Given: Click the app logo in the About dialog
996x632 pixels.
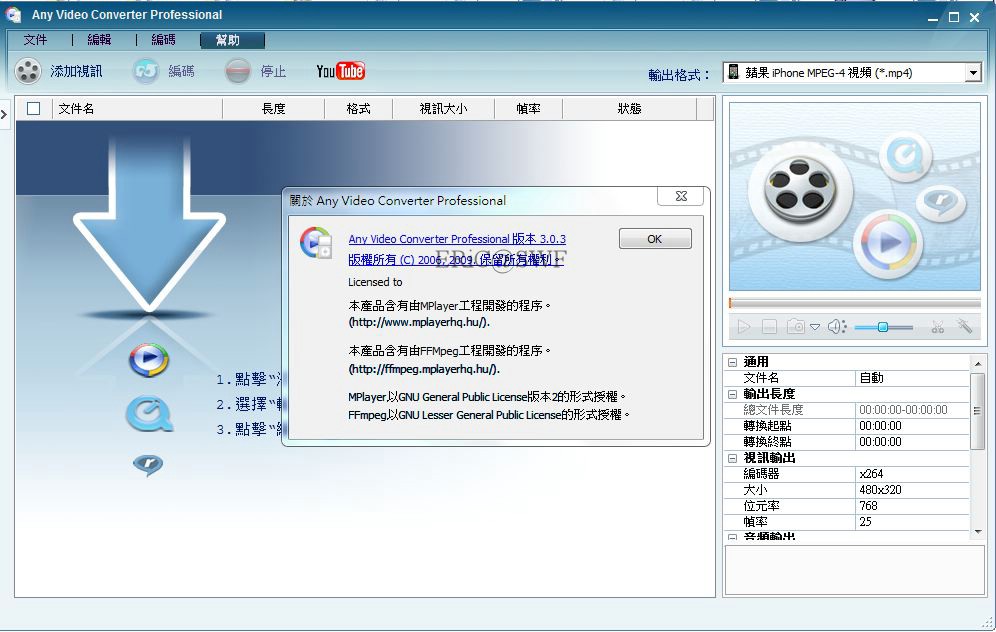Looking at the screenshot, I should tap(316, 243).
